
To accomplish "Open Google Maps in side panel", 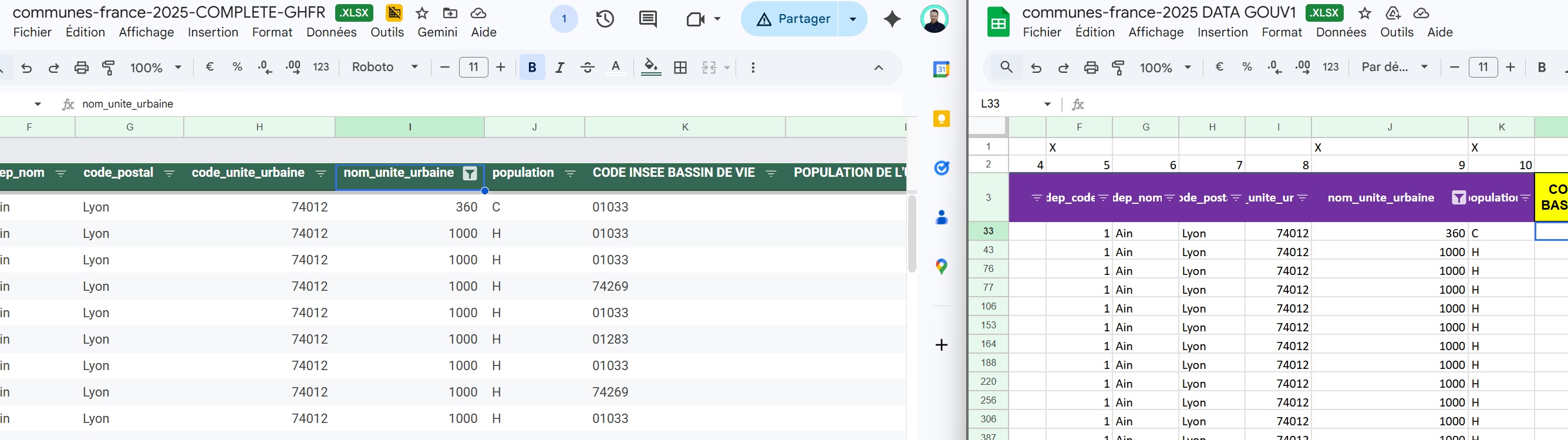I will tap(941, 266).
